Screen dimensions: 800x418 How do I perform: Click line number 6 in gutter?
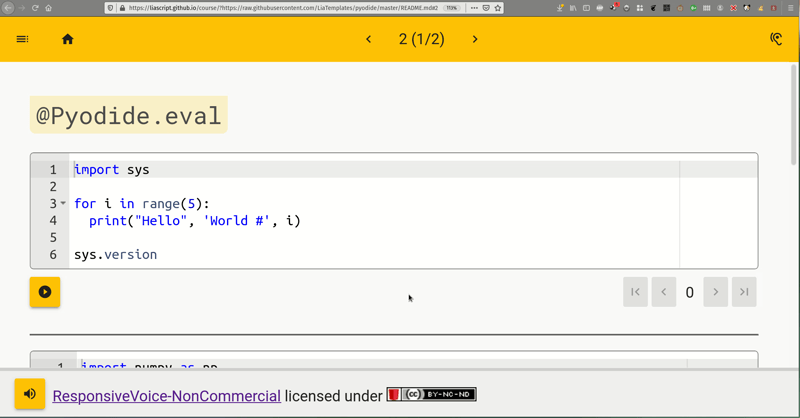click(53, 254)
